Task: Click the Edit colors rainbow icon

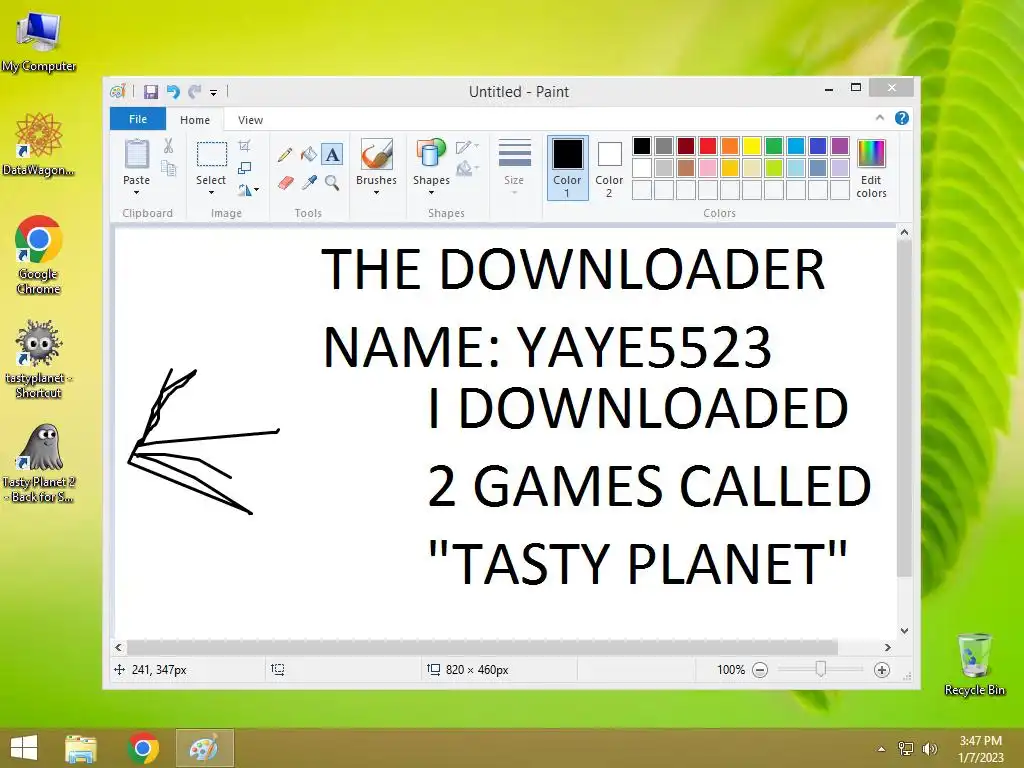Action: 871,153
